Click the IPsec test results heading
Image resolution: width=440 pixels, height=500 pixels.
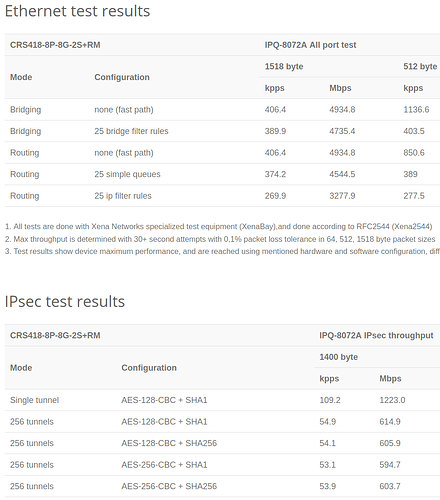coord(65,302)
